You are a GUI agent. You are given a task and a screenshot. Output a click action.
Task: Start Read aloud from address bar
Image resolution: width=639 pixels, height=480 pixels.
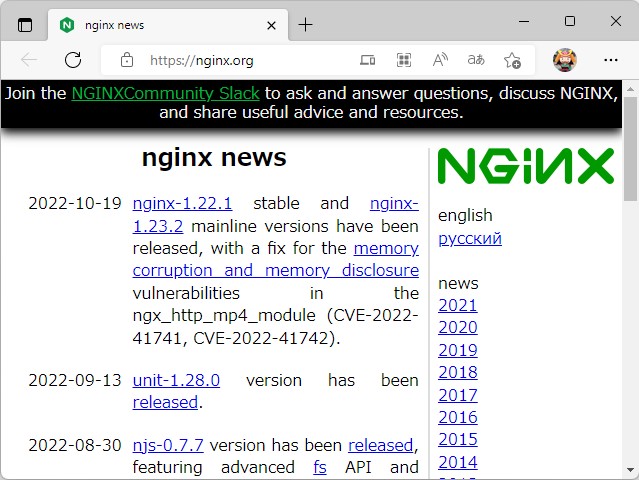pyautogui.click(x=440, y=60)
